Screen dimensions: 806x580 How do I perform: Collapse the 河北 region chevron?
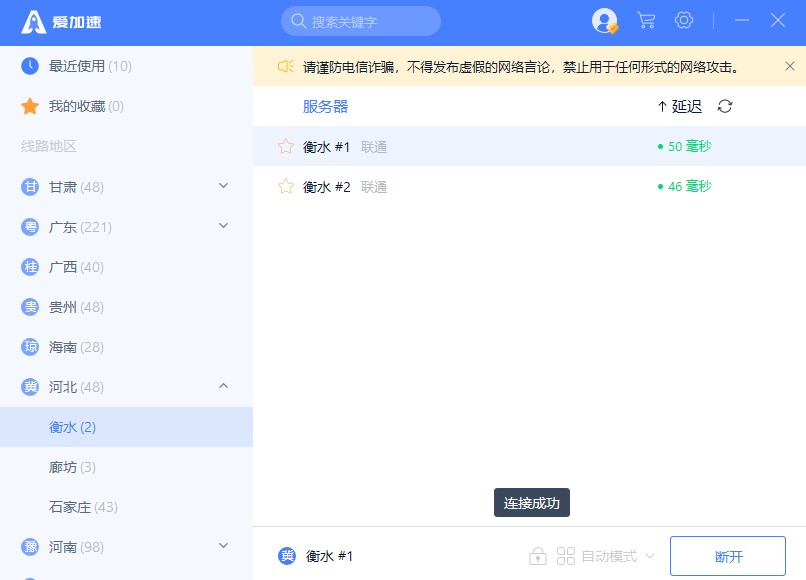point(223,386)
